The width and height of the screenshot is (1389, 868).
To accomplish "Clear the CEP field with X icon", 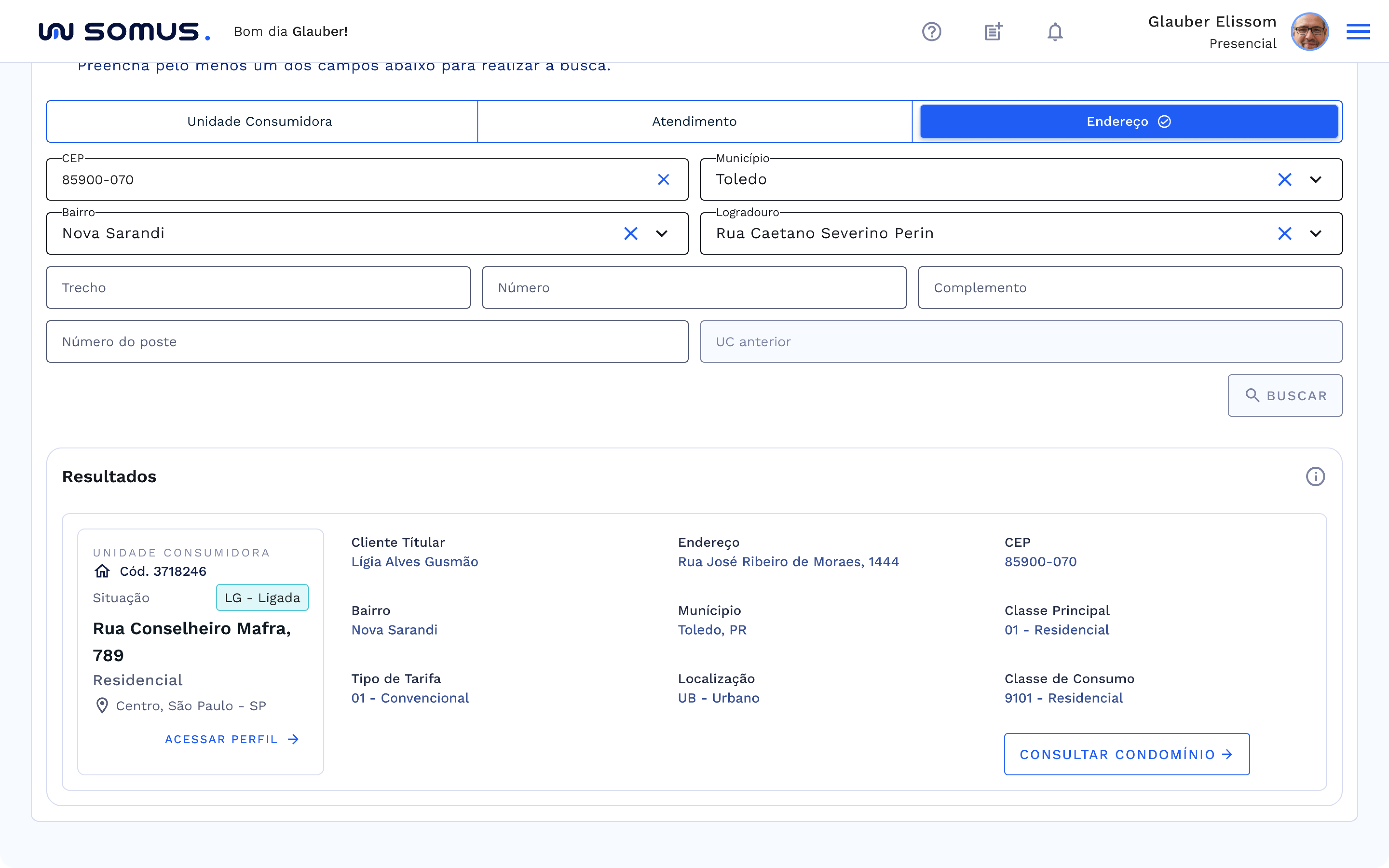I will pyautogui.click(x=663, y=180).
